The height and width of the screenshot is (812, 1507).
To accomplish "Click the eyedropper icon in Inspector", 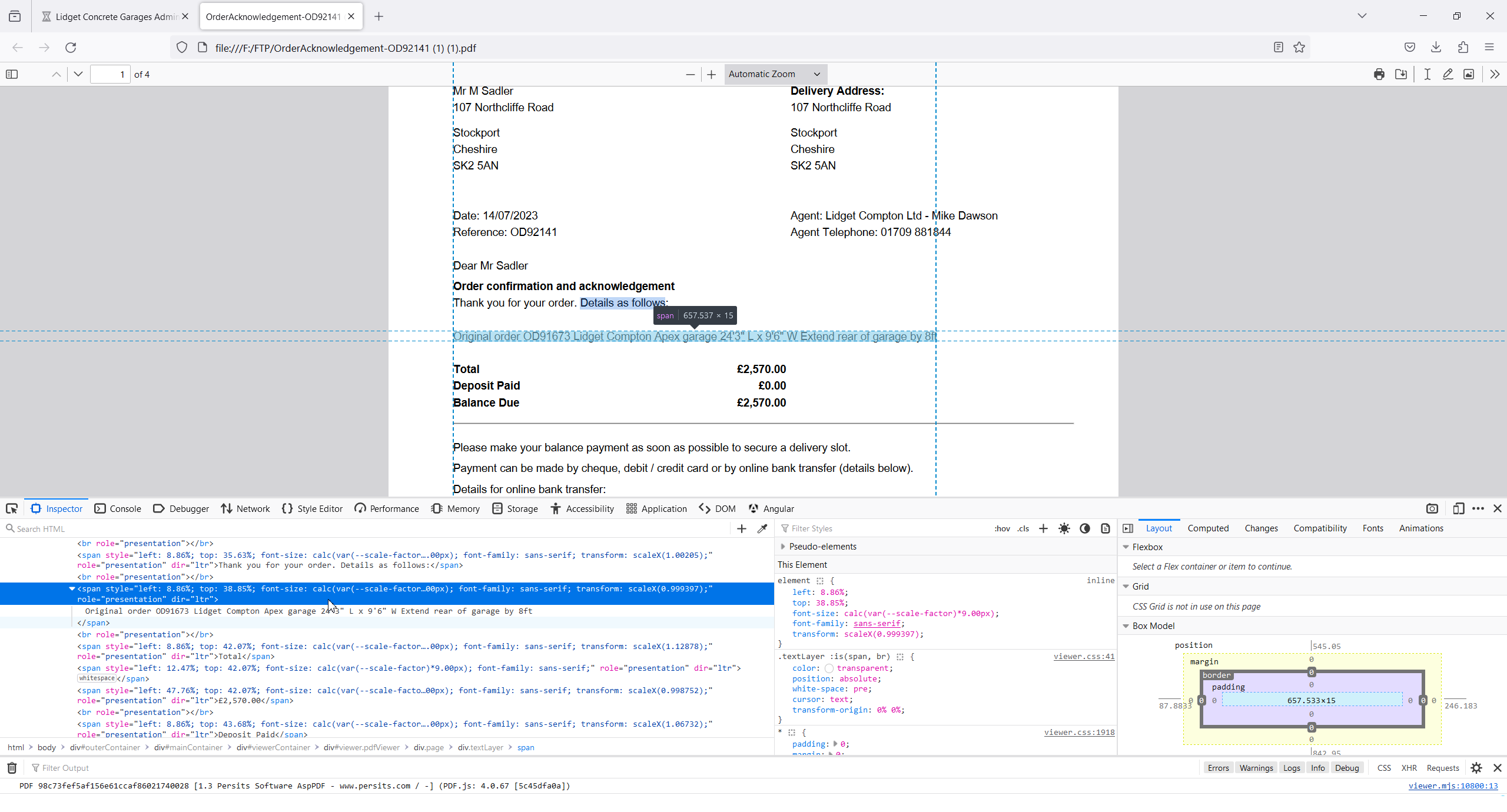I will point(762,528).
